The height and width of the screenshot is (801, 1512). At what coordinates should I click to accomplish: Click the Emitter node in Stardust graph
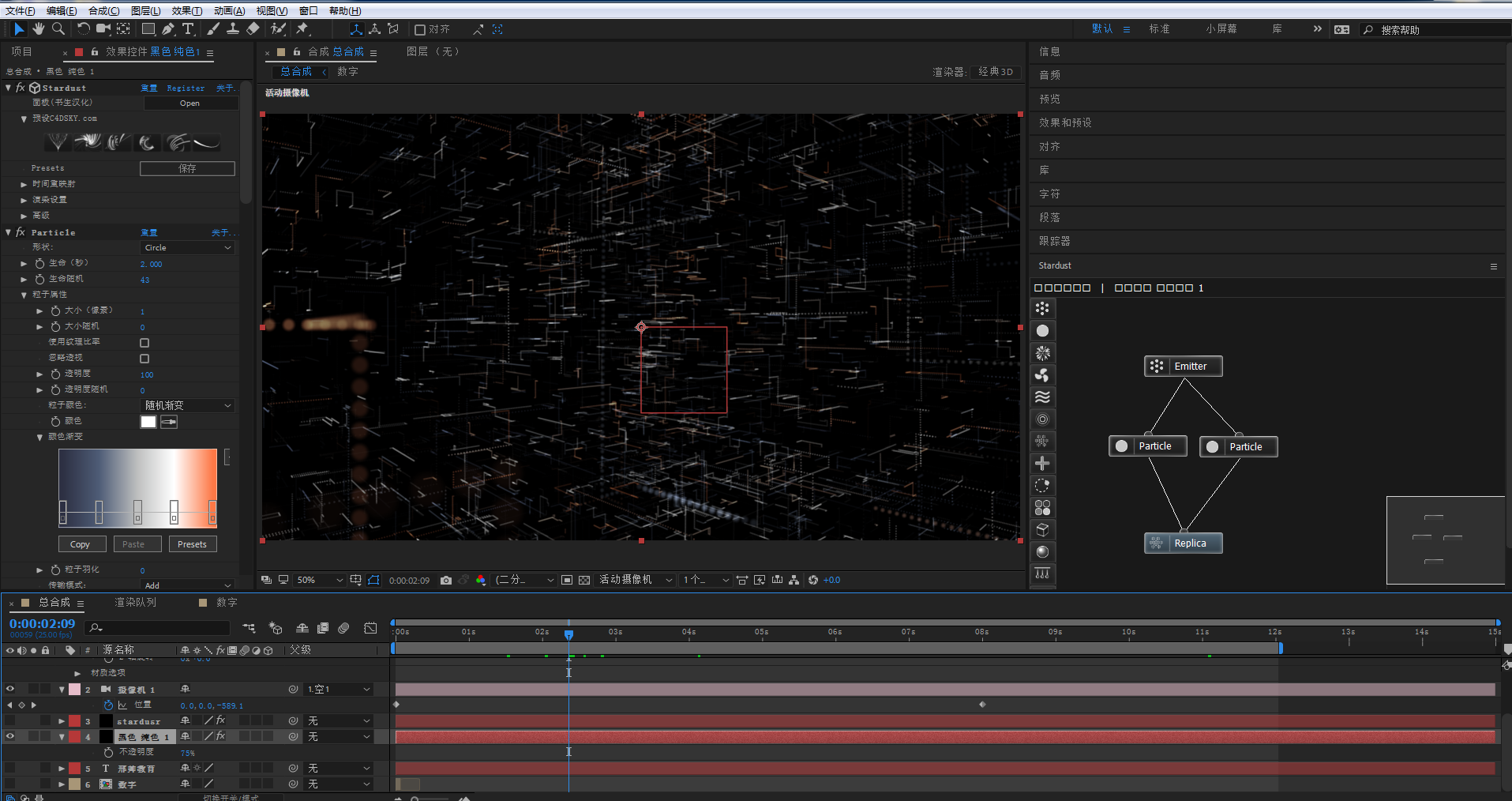(x=1183, y=367)
